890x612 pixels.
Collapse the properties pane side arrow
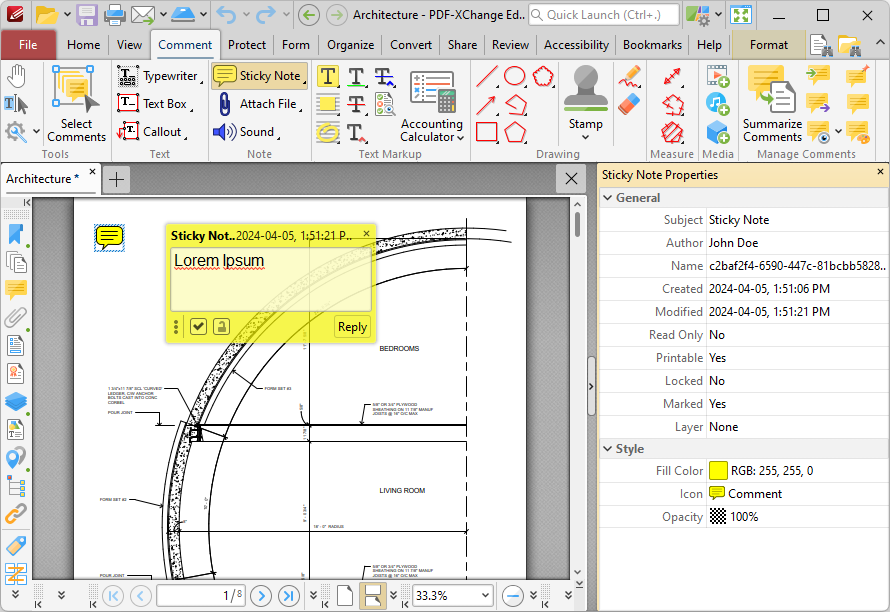591,386
